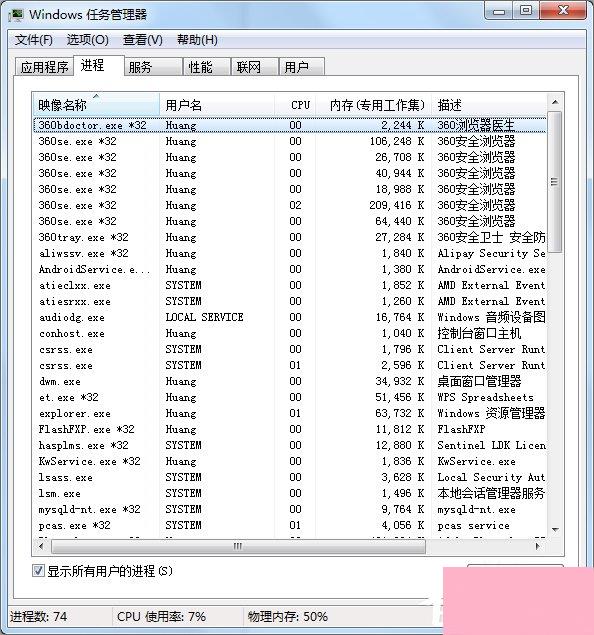Select the pcas.exe *32 process
594x635 pixels.
[x=290, y=525]
